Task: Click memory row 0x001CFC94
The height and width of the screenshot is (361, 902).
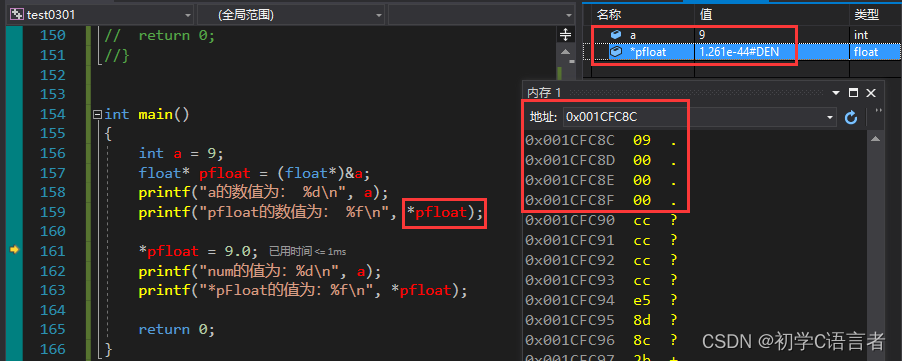Action: click(x=601, y=300)
